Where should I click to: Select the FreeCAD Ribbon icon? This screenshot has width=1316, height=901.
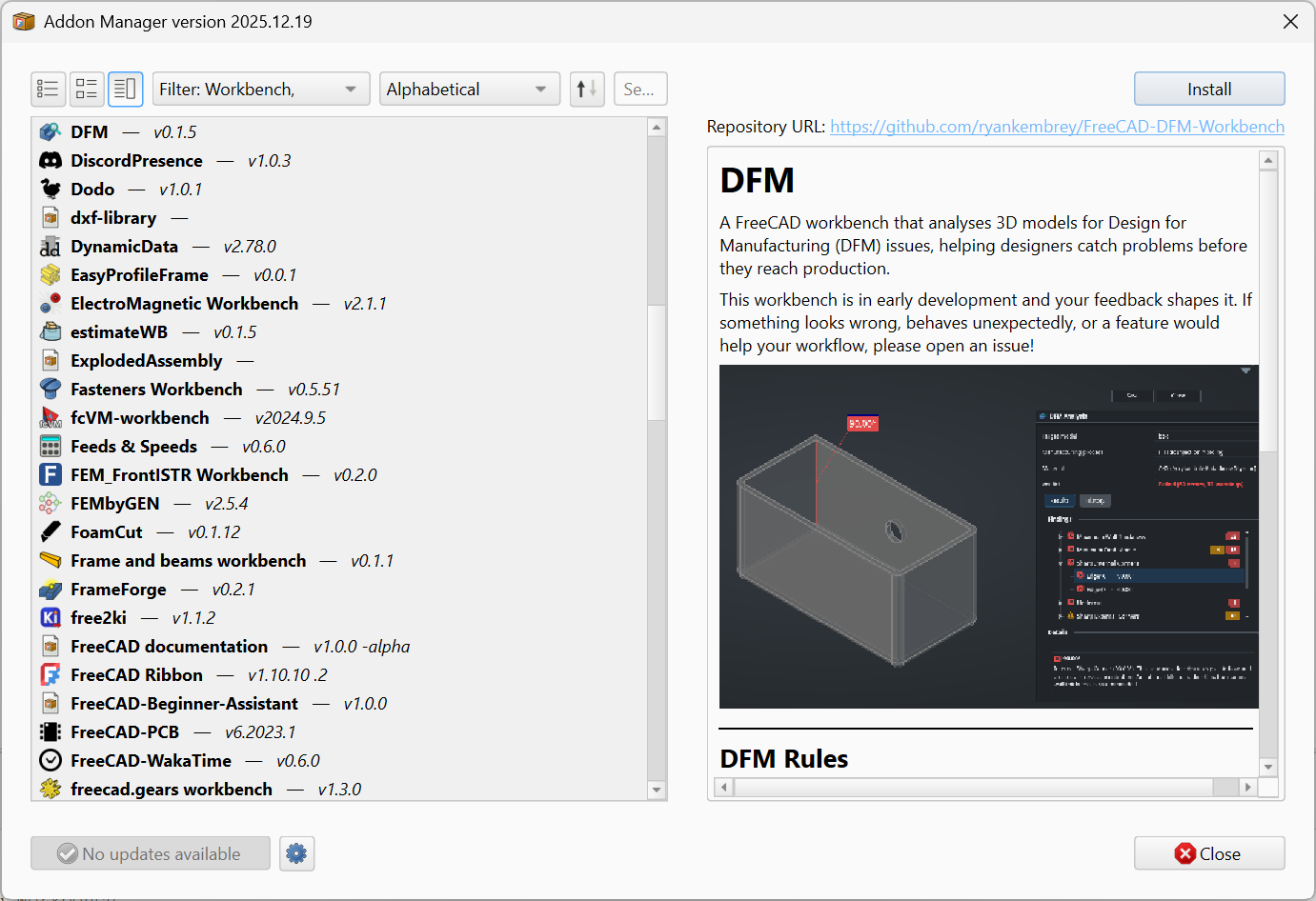(51, 674)
